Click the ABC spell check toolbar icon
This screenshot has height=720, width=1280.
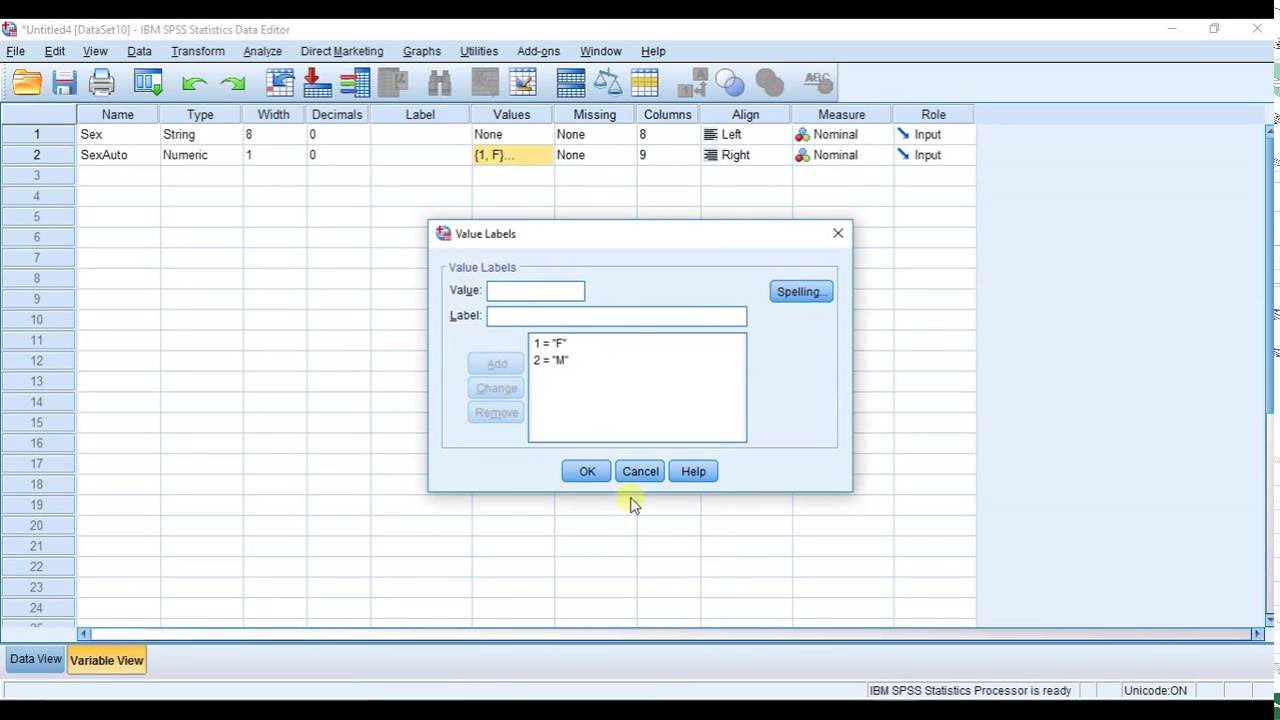[818, 82]
